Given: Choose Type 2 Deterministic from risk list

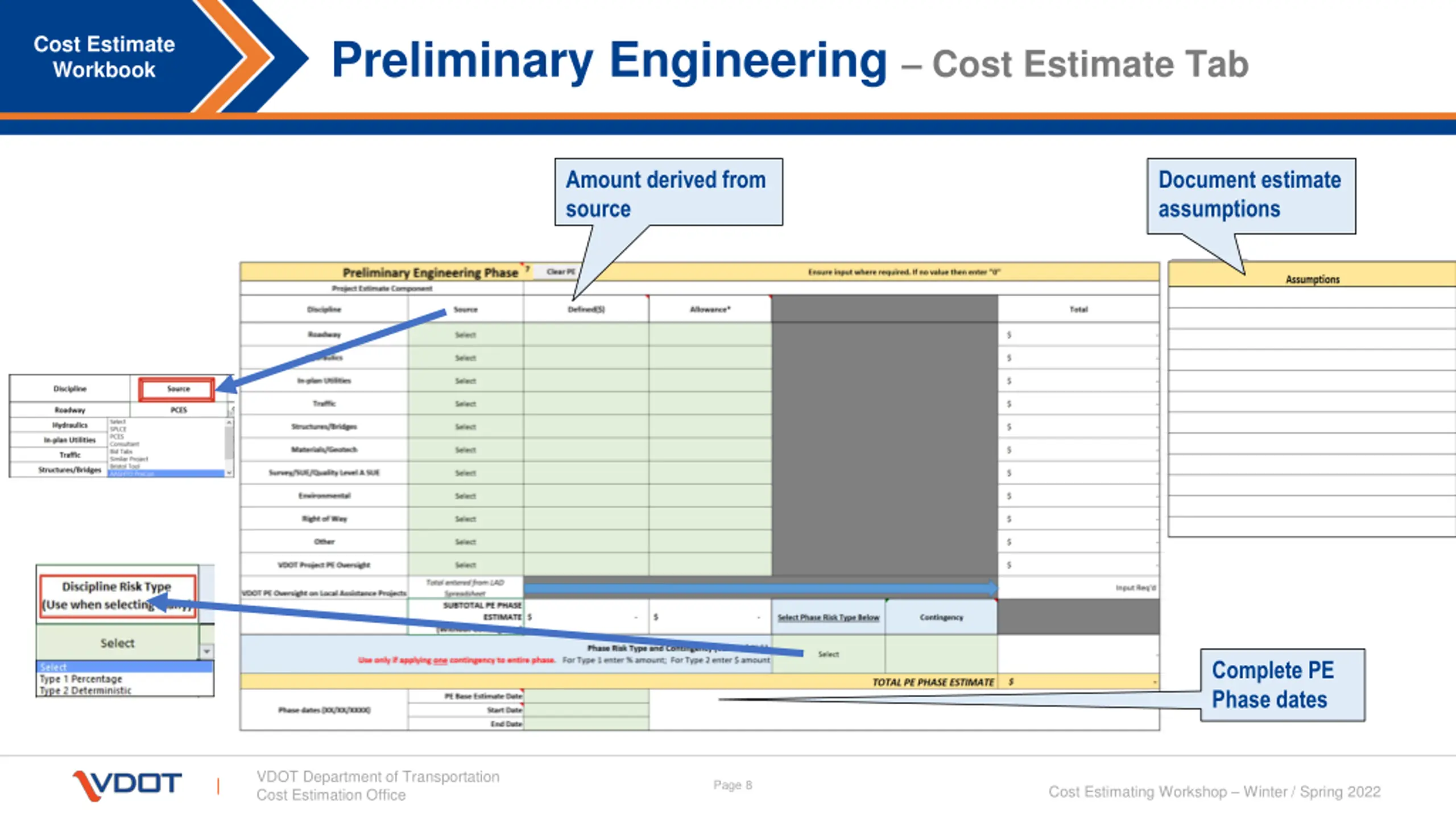Looking at the screenshot, I should click(x=85, y=690).
